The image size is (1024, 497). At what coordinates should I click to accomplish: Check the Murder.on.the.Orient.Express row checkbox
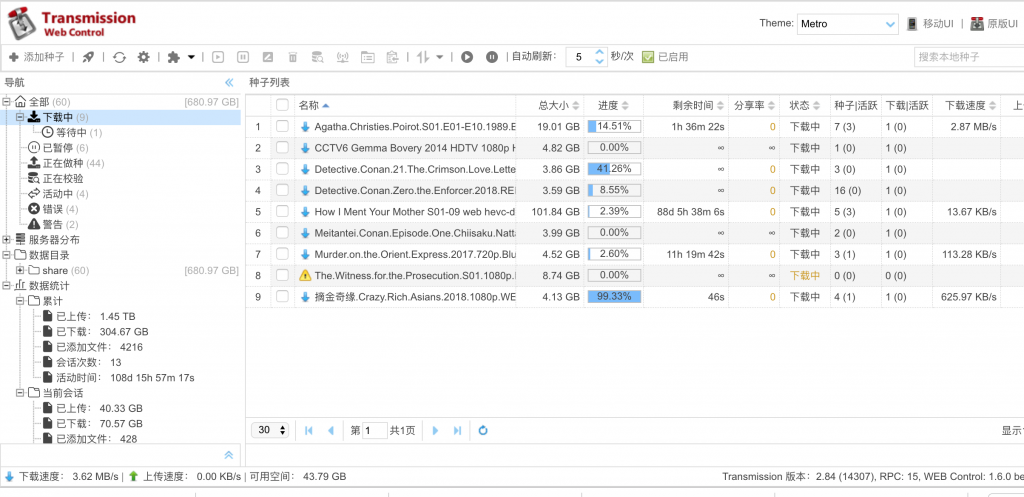click(282, 254)
